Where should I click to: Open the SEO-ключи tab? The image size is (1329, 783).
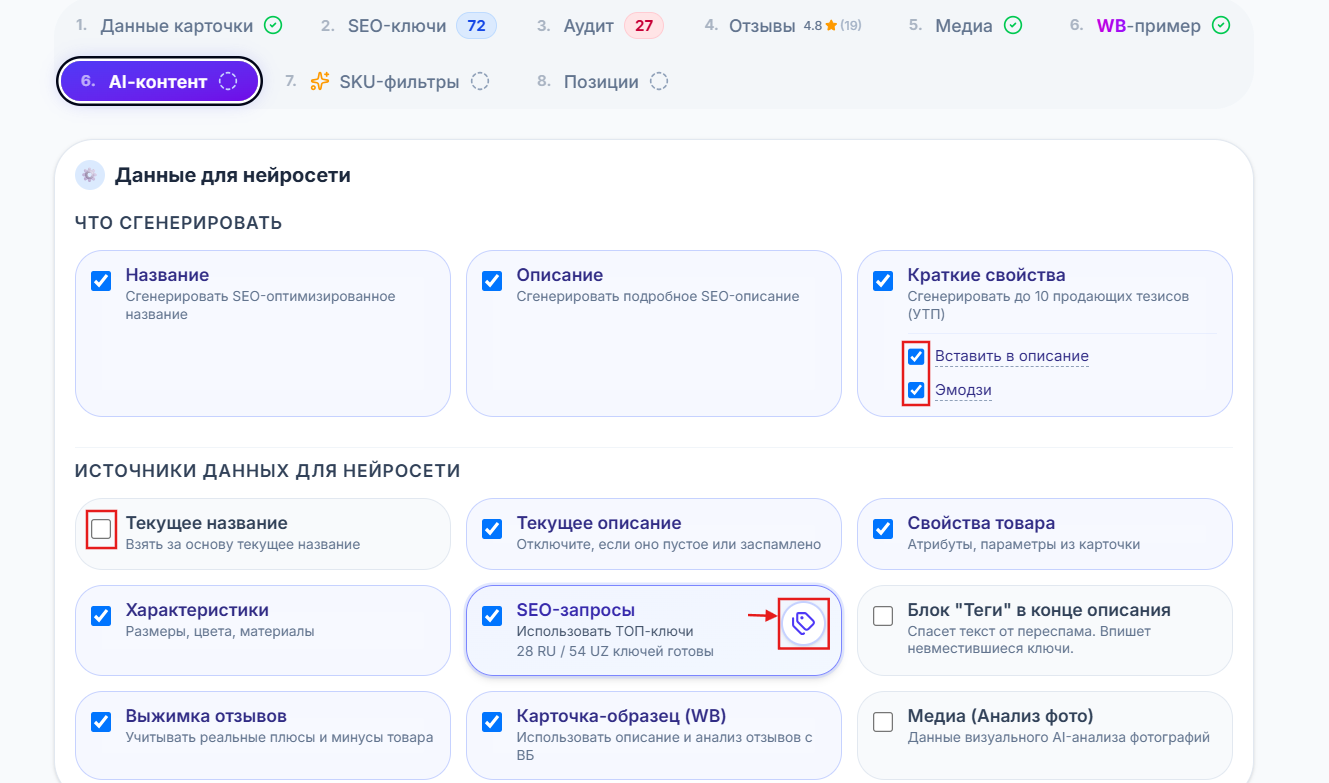tap(408, 25)
